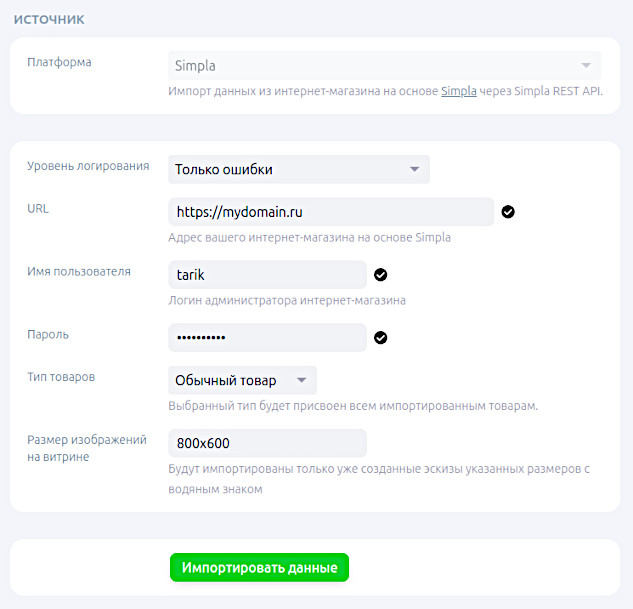Screen dimensions: 633x609
Task: Click the checkmark icon next to username tarik
Action: 380,275
